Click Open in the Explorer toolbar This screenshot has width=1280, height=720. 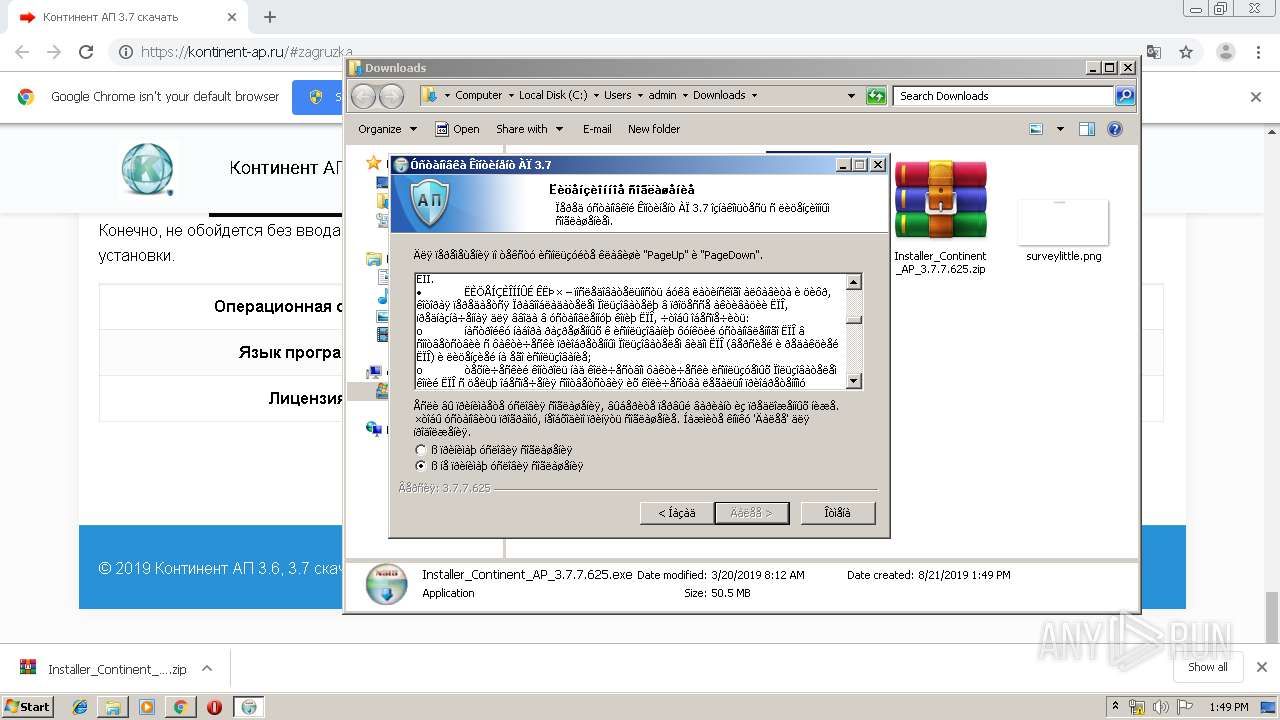(457, 129)
